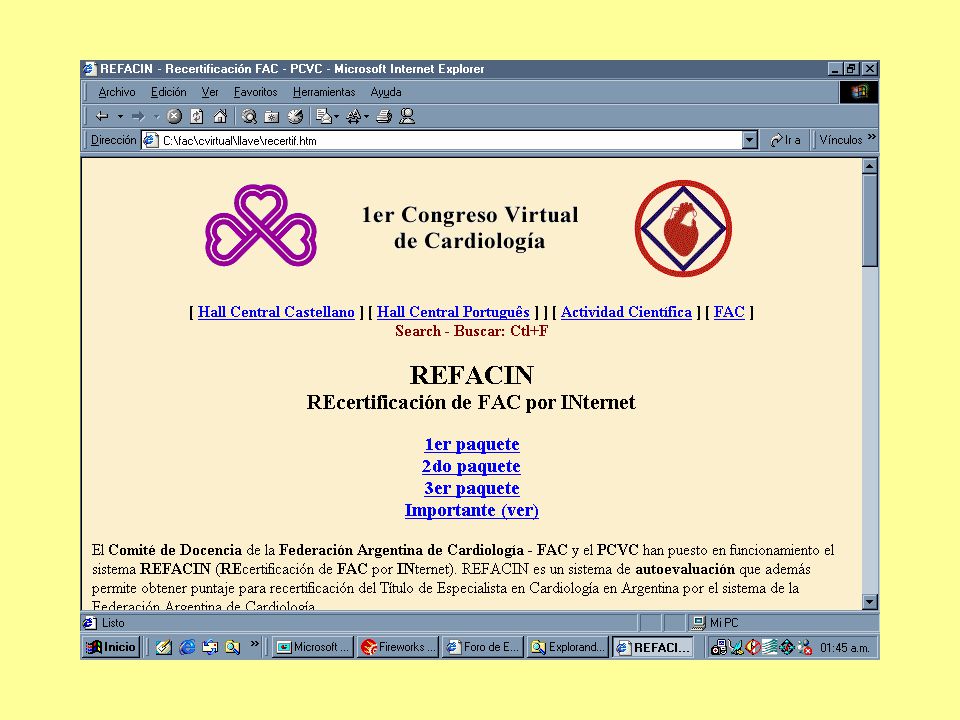Expand the quick launch overflow chevron

coord(255,643)
